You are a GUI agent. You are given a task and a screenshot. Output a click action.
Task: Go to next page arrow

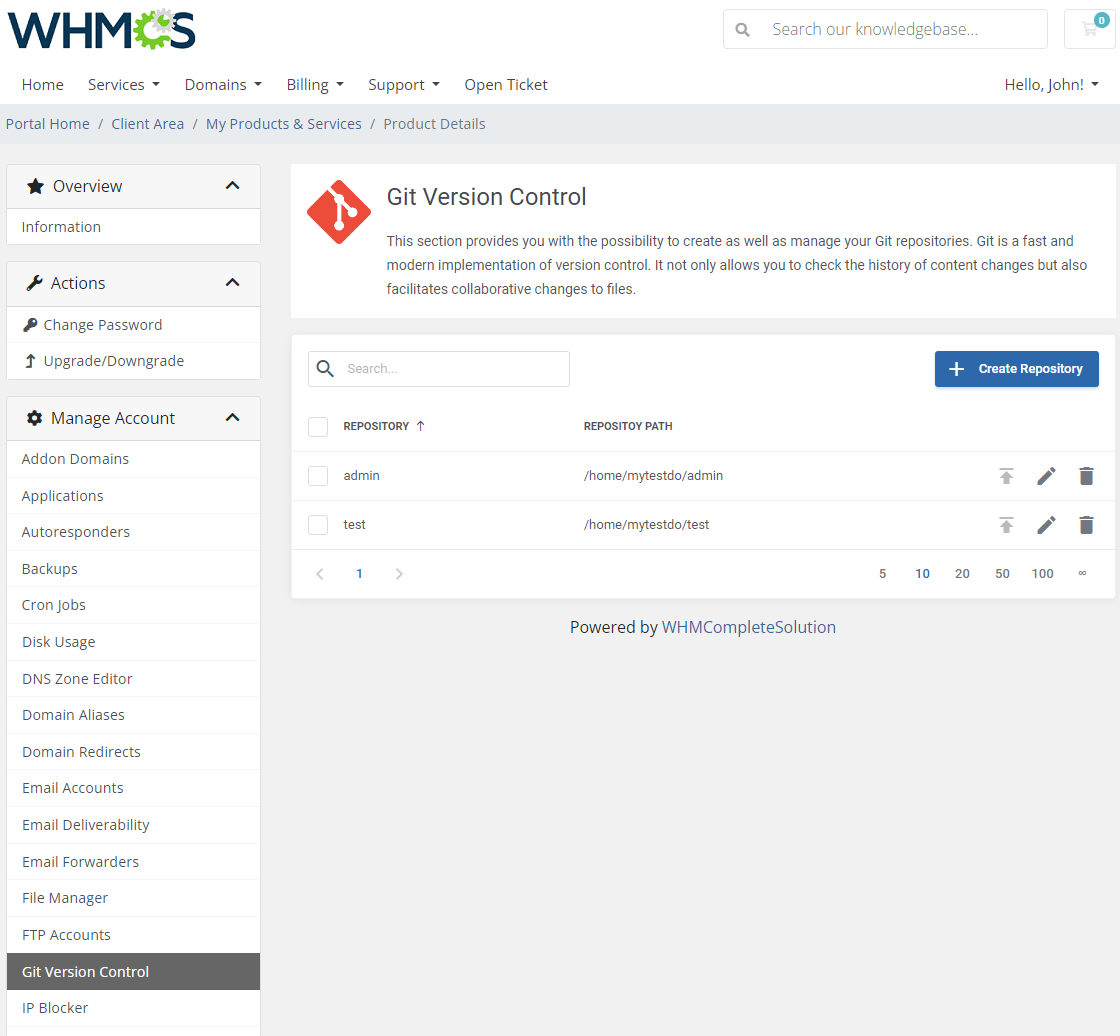(x=399, y=574)
